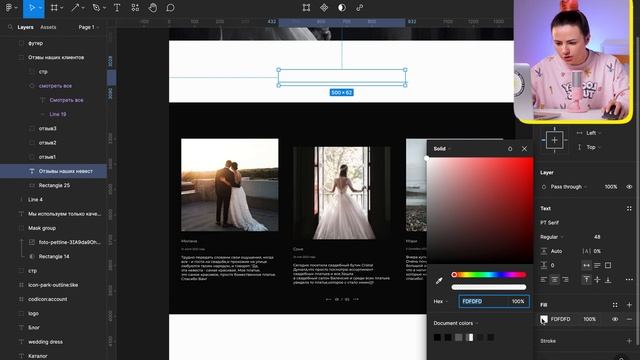
Task: Remove the FDFDFD fill
Action: (x=629, y=319)
